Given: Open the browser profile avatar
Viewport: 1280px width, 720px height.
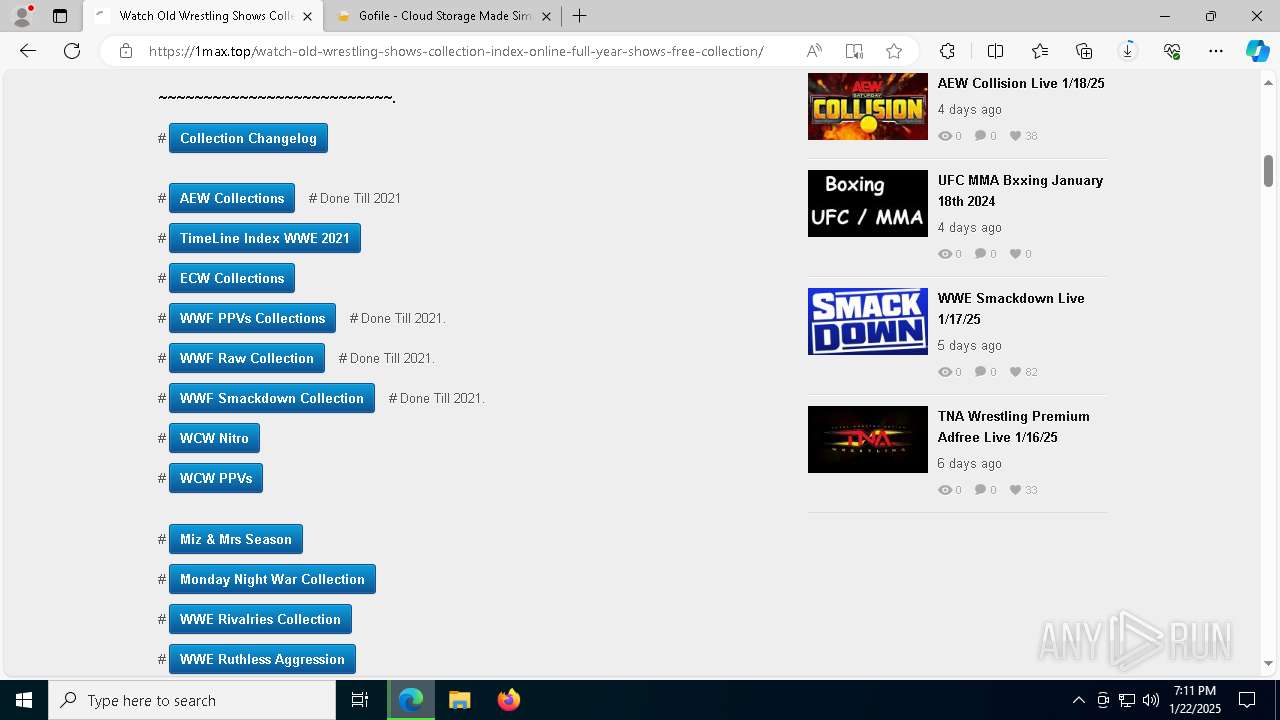Looking at the screenshot, I should (x=22, y=16).
